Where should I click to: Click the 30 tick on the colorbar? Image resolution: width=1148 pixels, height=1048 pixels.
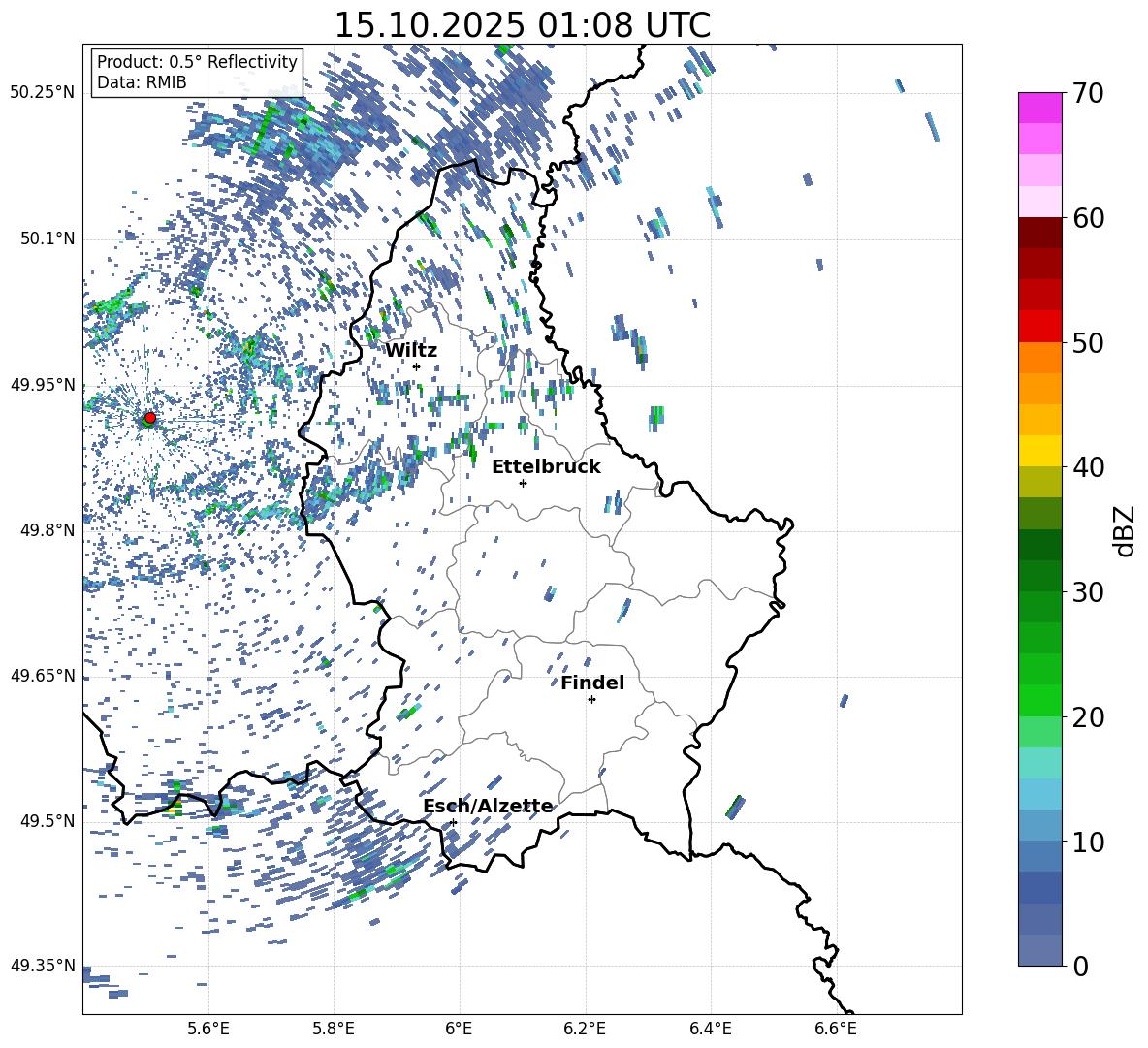[1088, 592]
